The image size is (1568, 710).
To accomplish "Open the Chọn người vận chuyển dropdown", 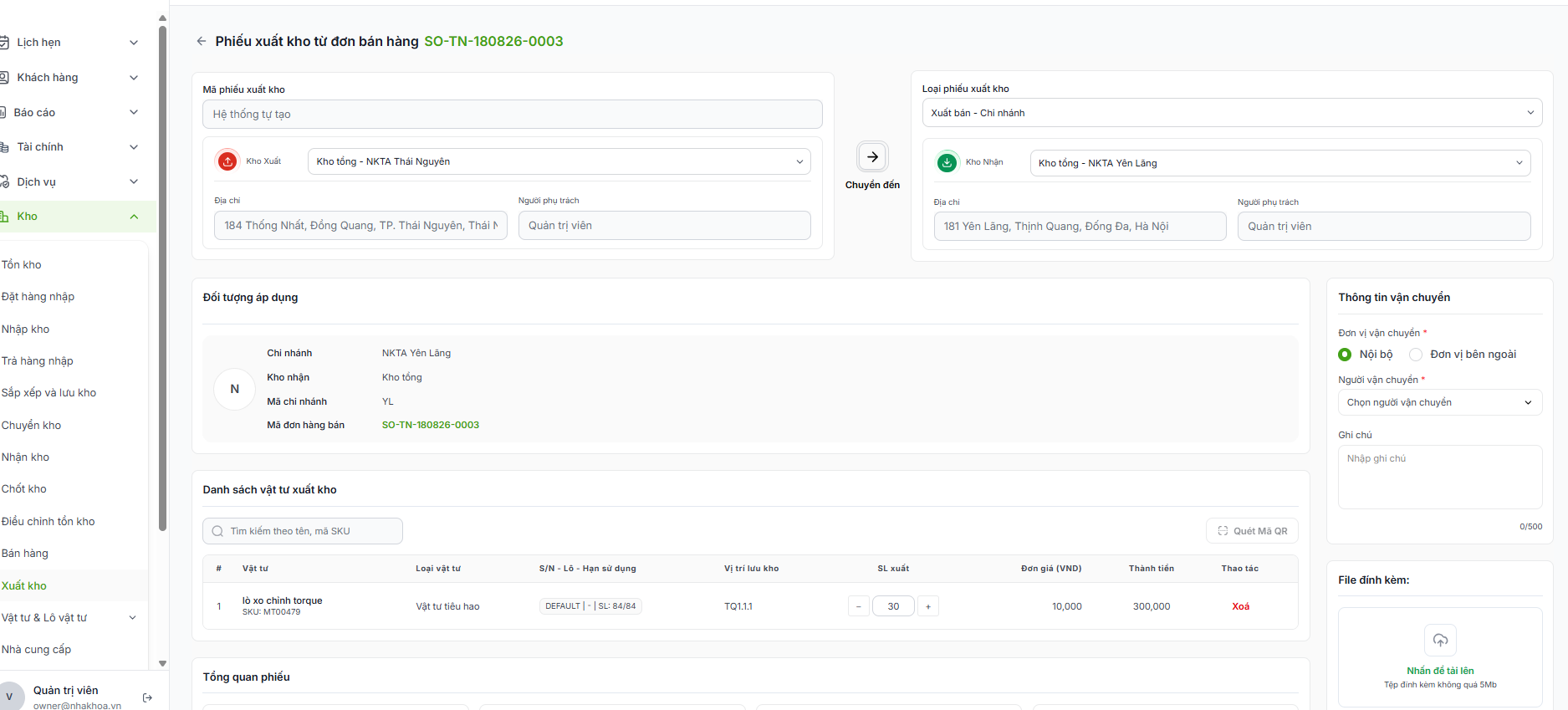I will [1440, 402].
